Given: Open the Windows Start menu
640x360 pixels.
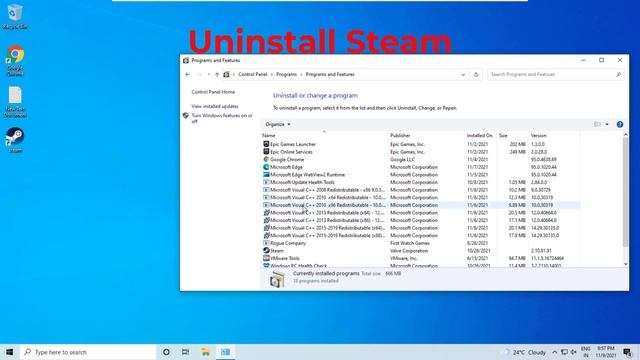Looking at the screenshot, I should point(9,352).
